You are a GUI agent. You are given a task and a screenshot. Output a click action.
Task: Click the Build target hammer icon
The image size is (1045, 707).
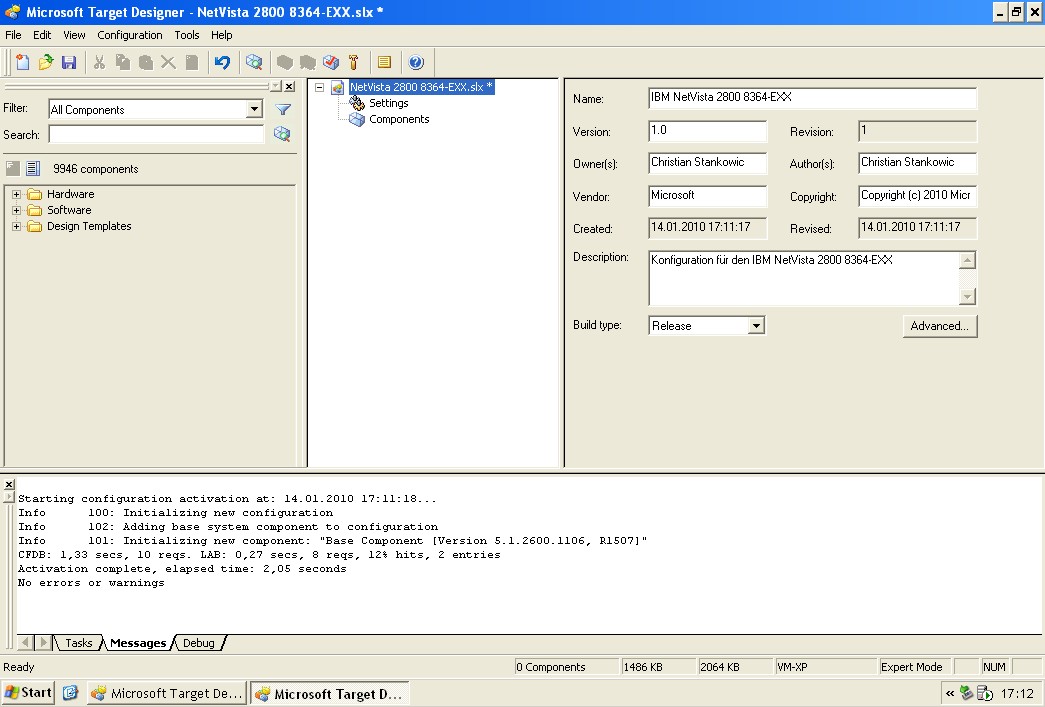[x=353, y=62]
